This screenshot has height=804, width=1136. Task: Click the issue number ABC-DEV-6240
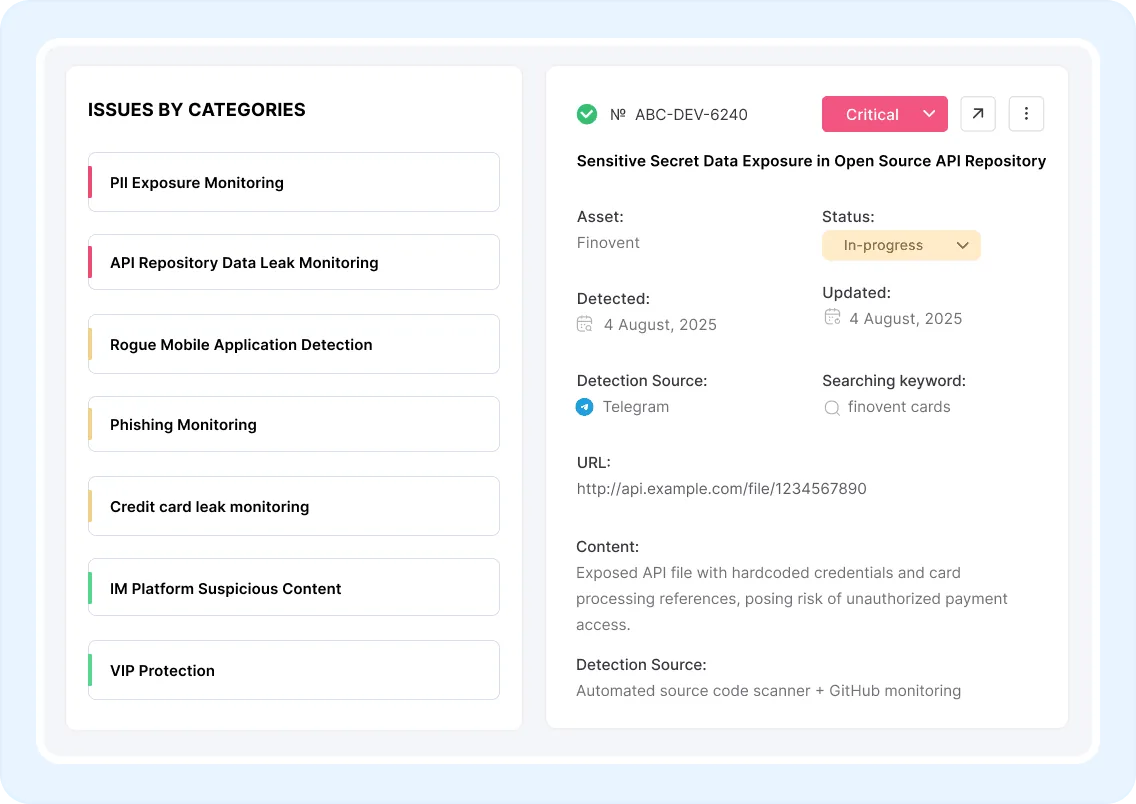pos(691,115)
